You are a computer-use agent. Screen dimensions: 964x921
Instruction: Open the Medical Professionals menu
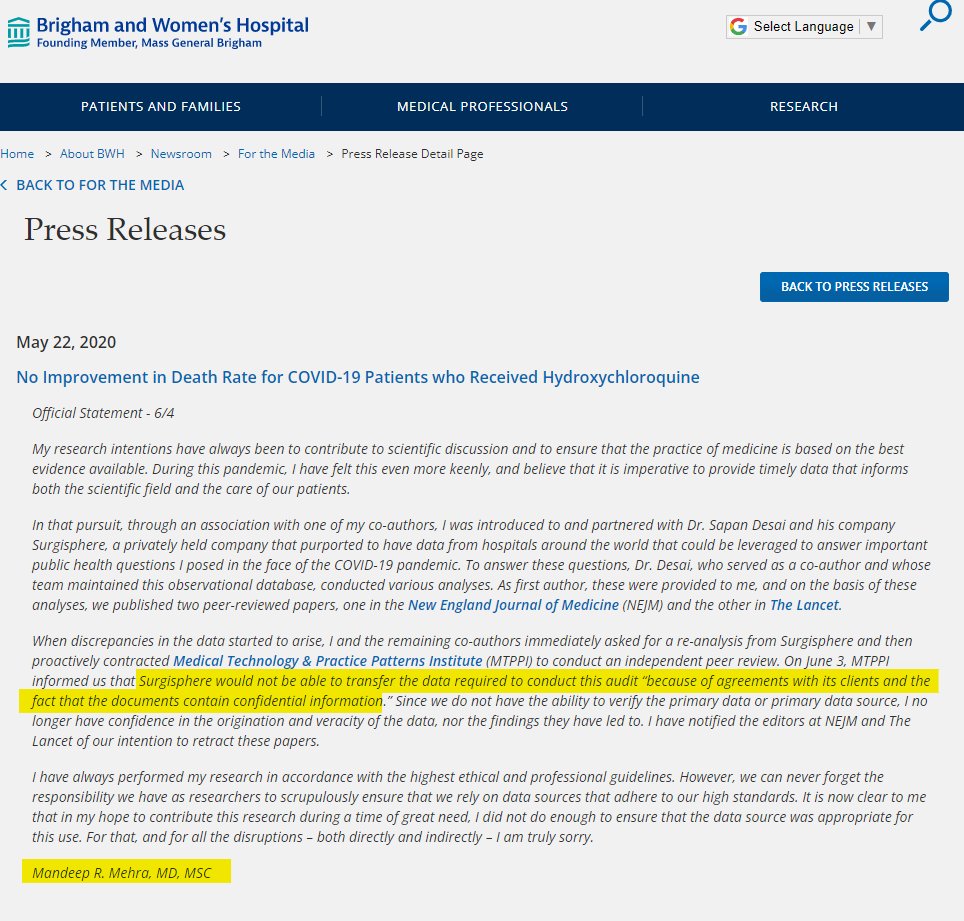tap(482, 106)
